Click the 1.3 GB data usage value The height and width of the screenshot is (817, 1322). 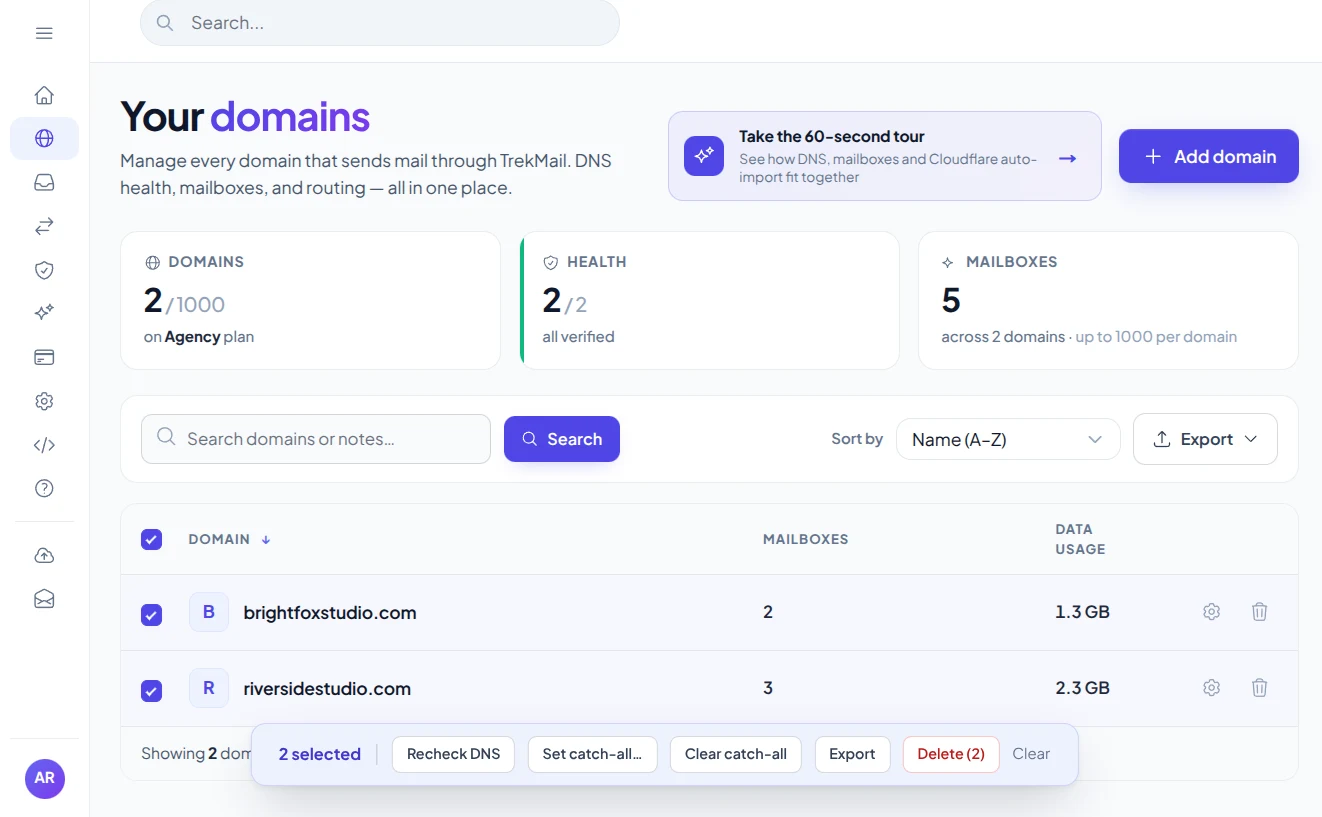[1082, 612]
